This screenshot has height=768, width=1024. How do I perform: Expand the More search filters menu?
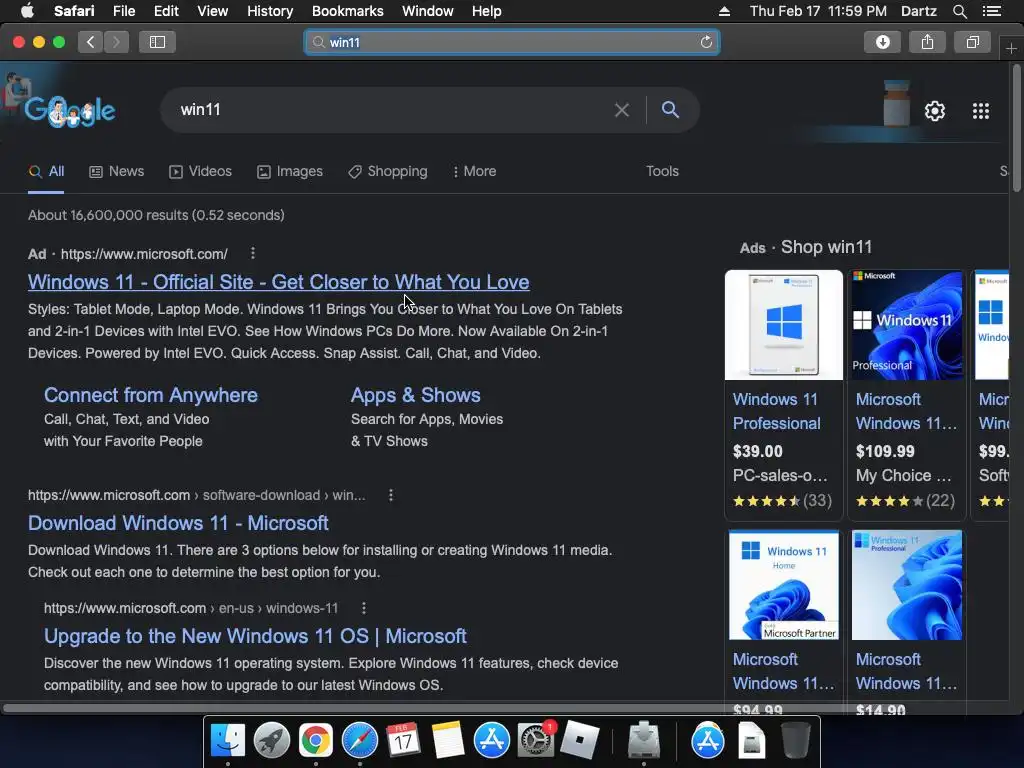(474, 171)
